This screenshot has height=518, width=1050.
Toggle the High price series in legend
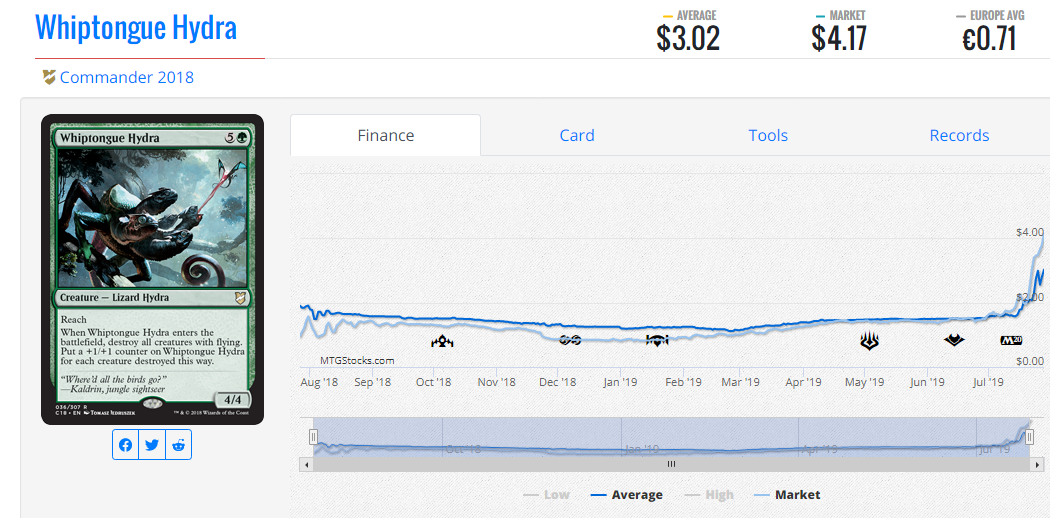click(x=709, y=495)
